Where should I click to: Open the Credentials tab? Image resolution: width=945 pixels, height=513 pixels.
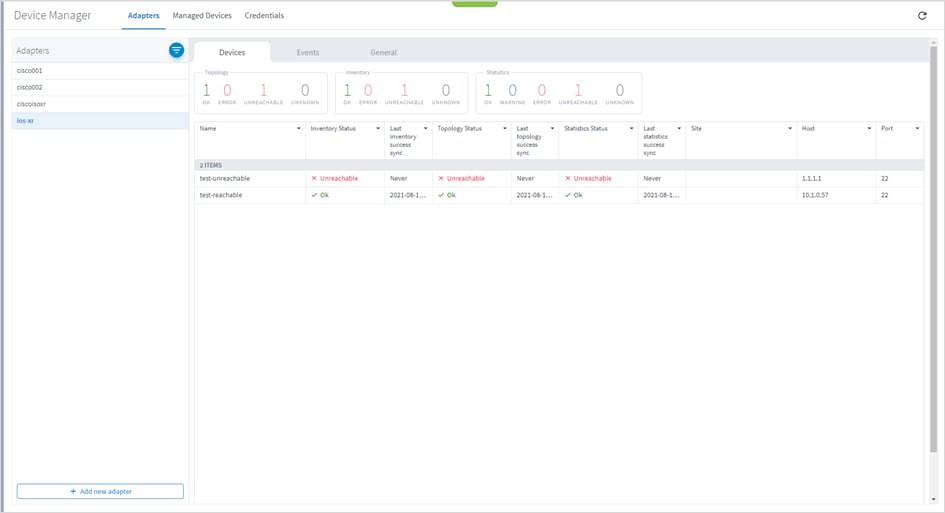(264, 16)
